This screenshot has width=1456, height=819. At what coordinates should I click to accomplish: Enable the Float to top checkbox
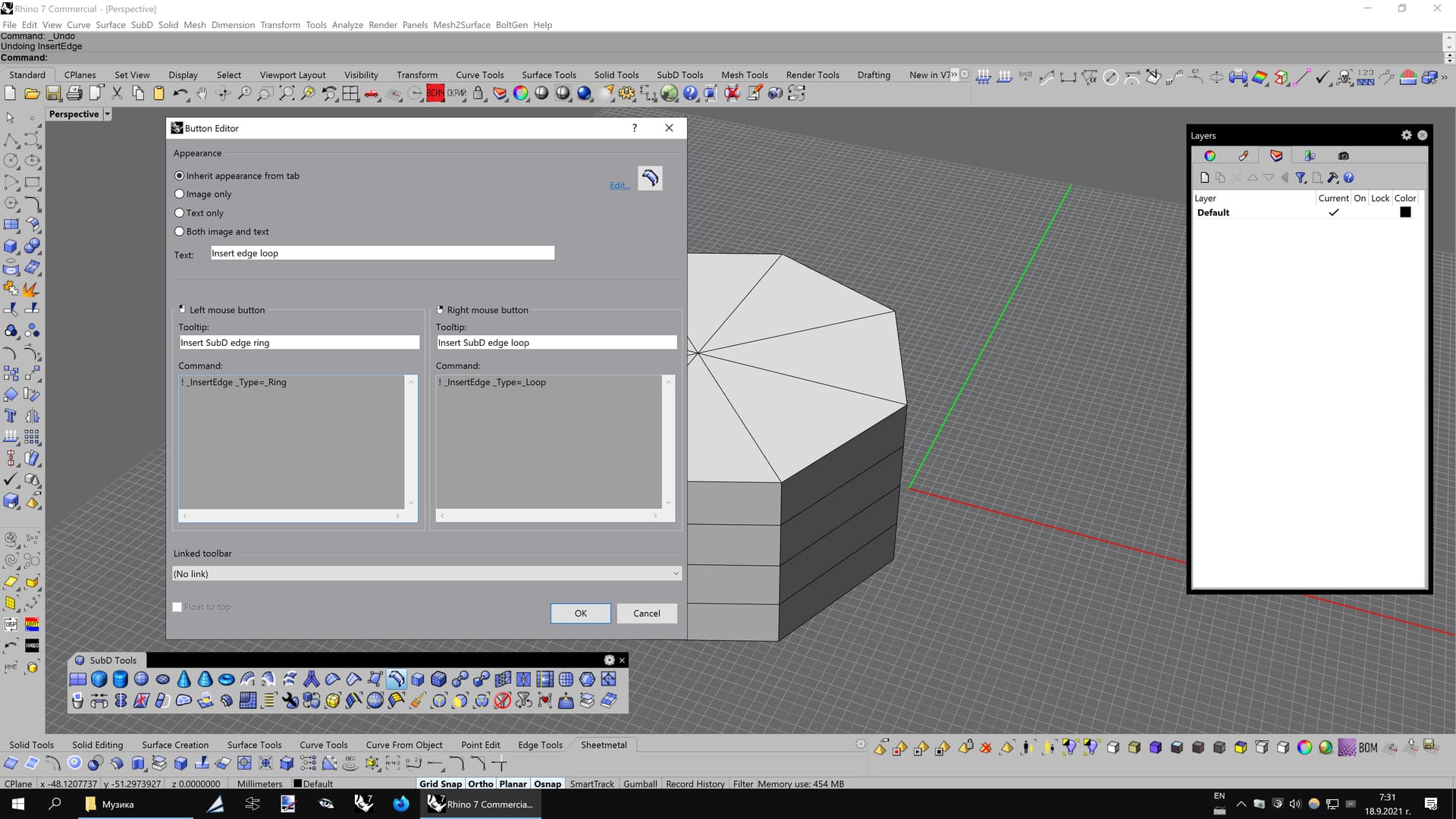(177, 607)
